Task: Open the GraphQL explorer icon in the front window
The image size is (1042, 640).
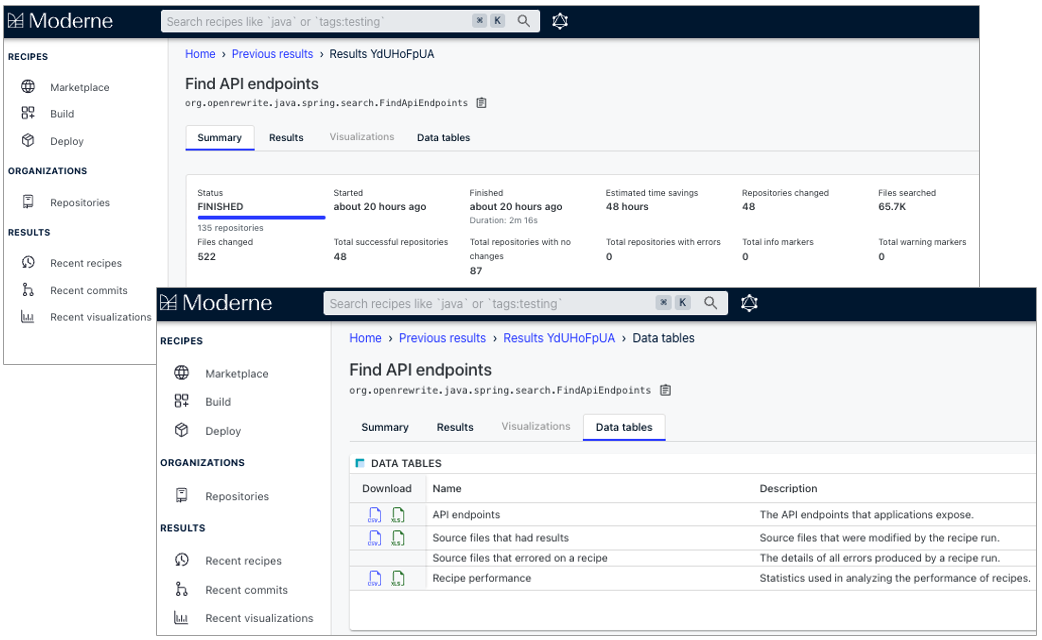Action: pyautogui.click(x=749, y=303)
